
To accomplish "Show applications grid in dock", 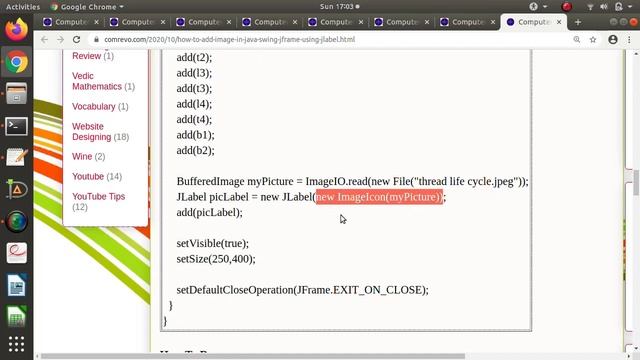I will pos(16,344).
